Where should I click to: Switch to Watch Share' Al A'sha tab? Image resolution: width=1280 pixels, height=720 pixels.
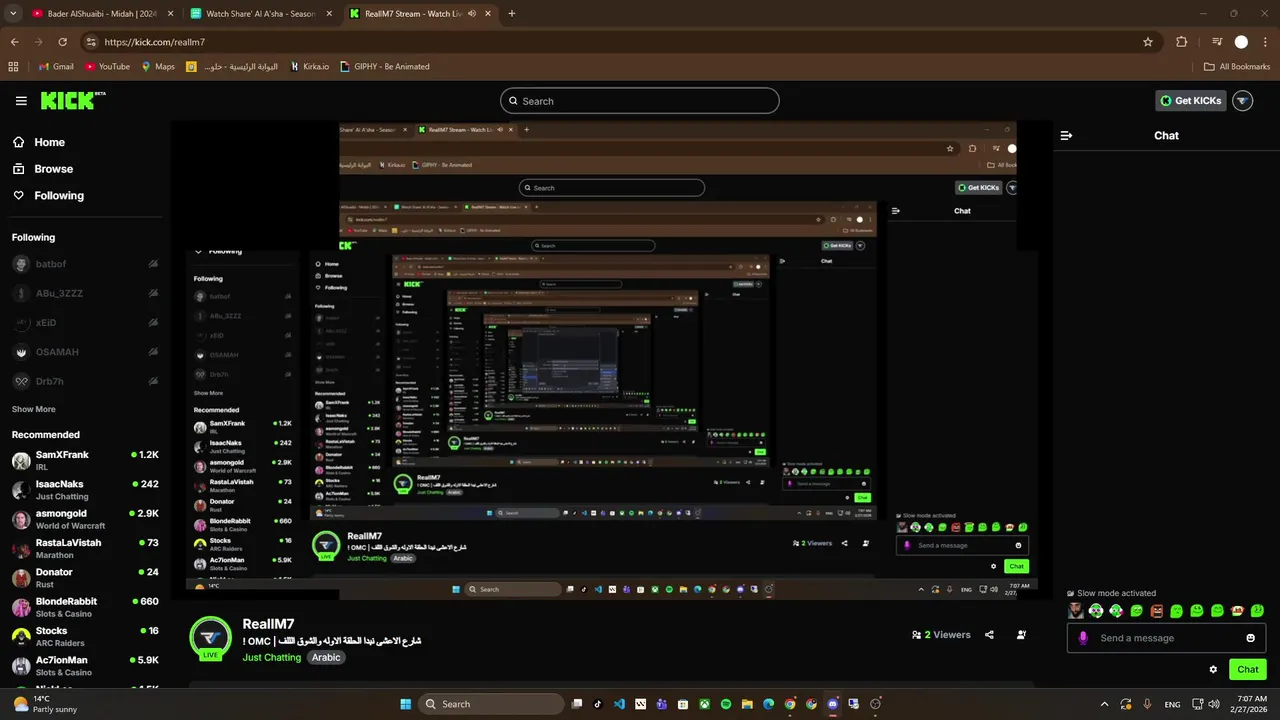tap(262, 14)
